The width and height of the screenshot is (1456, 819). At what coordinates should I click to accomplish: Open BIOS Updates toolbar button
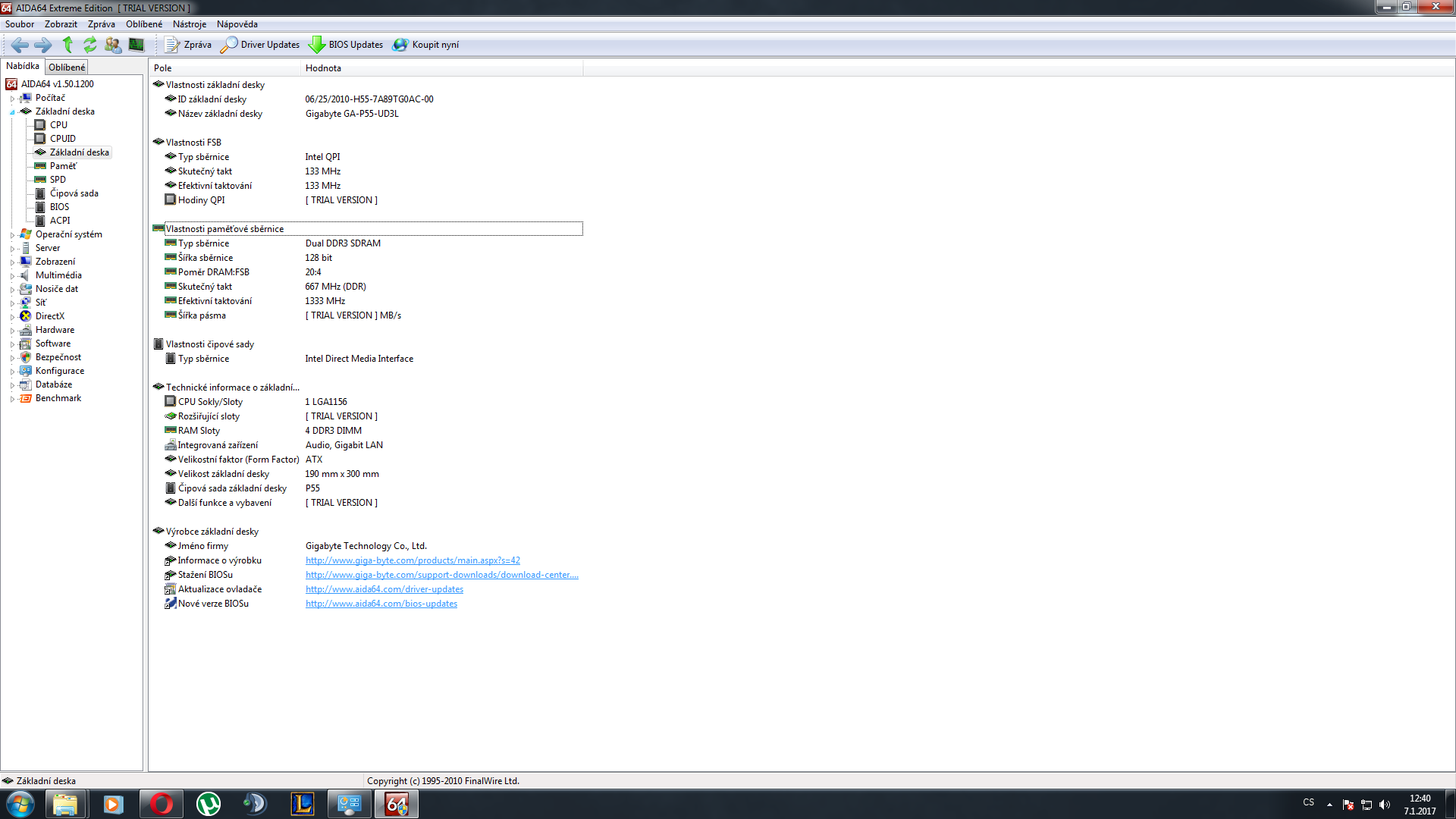pyautogui.click(x=346, y=45)
